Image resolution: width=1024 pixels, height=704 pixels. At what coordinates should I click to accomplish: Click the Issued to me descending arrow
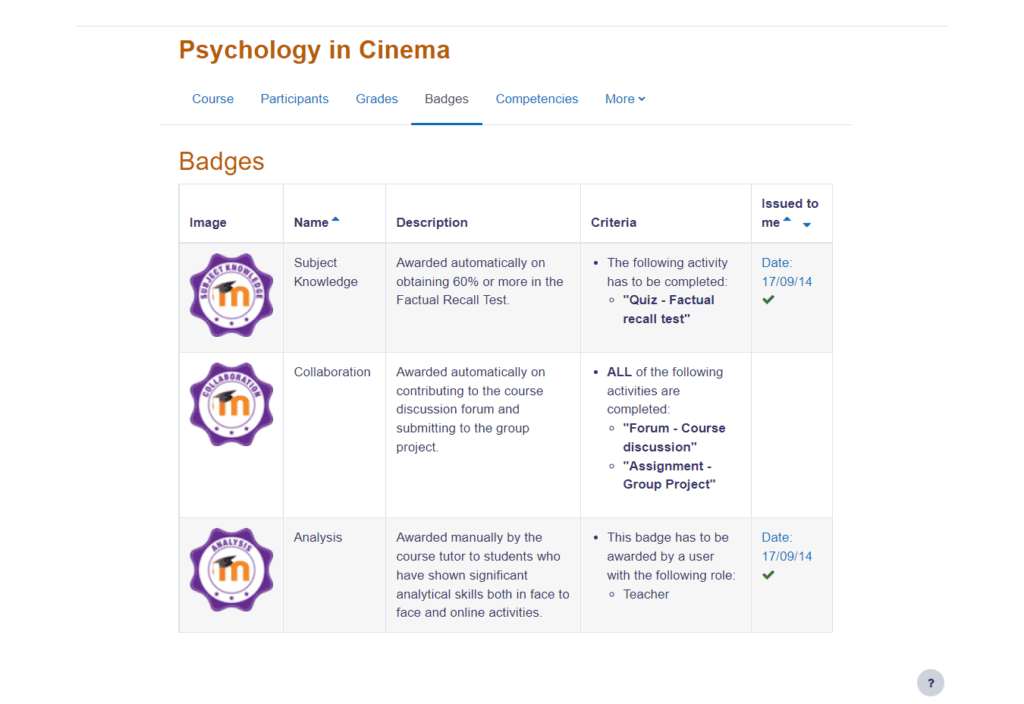tap(806, 224)
